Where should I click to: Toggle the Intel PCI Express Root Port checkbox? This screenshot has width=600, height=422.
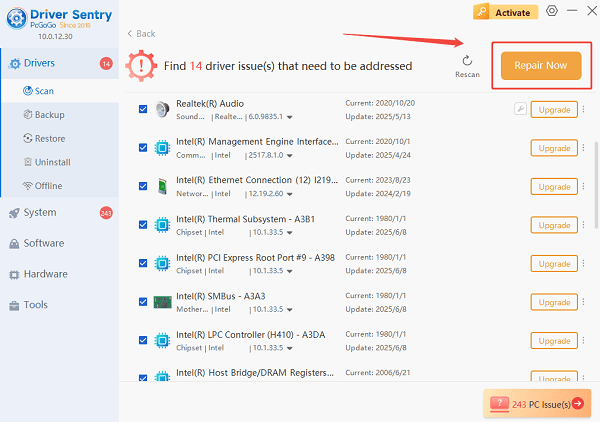coord(143,264)
